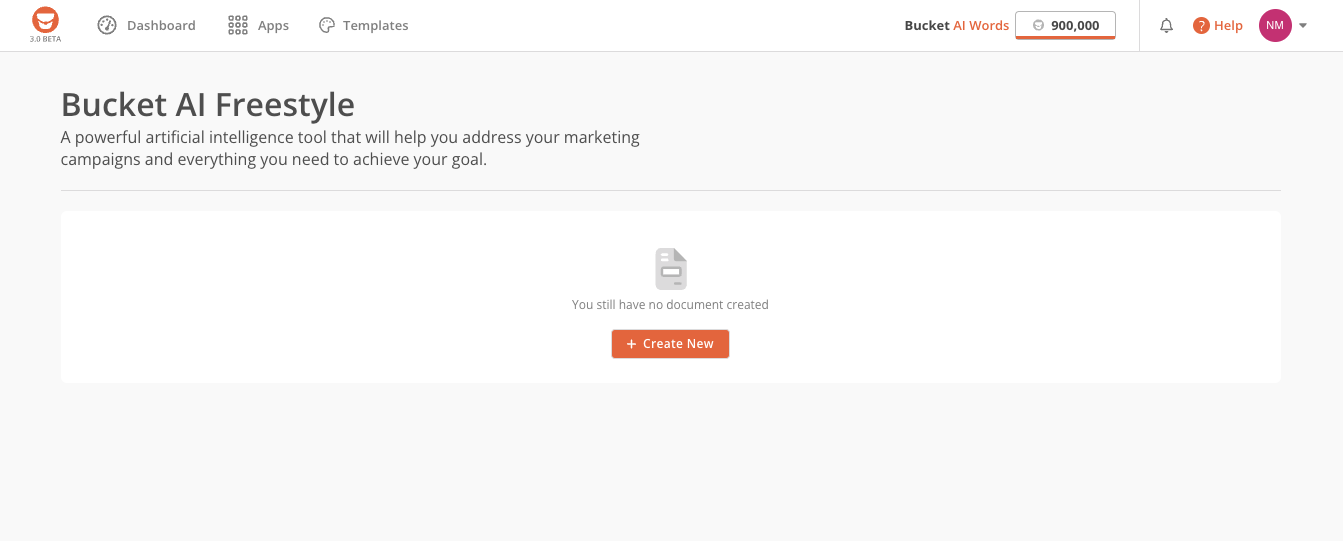This screenshot has height=541, width=1343.
Task: Click the "You still have no document created" message
Action: pyautogui.click(x=670, y=305)
